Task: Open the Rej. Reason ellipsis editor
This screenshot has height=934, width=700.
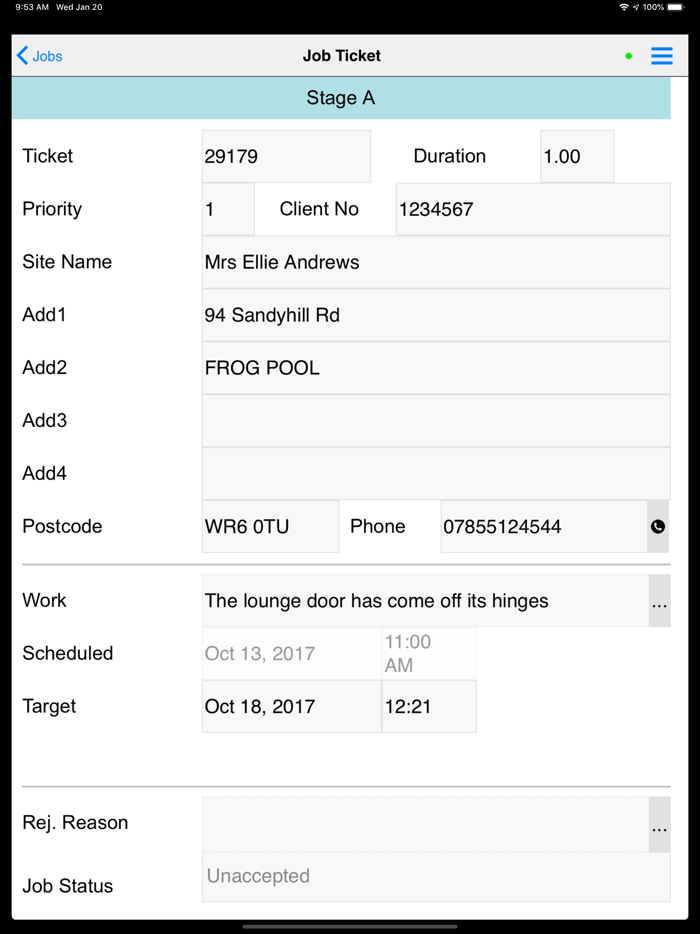Action: point(659,828)
